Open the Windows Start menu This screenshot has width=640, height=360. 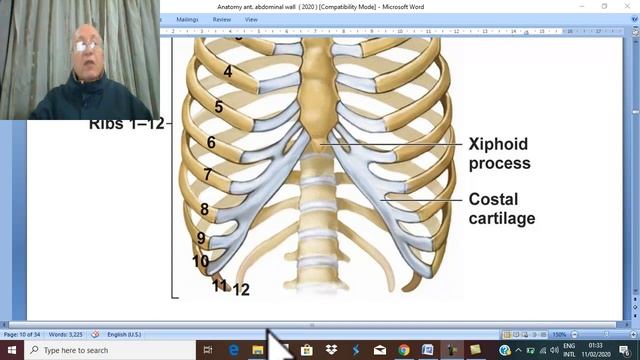coord(12,350)
